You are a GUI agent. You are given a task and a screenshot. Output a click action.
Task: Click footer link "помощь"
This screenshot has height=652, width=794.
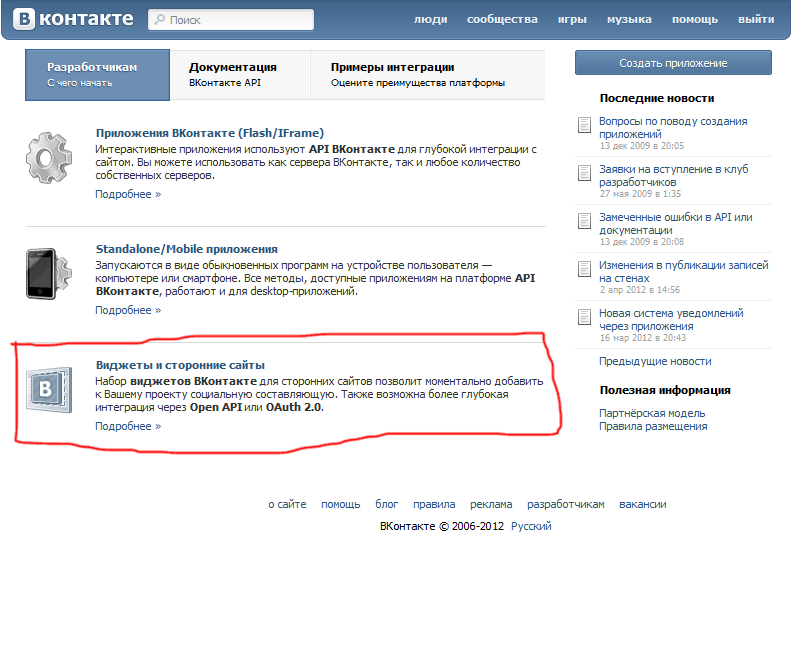click(x=341, y=504)
